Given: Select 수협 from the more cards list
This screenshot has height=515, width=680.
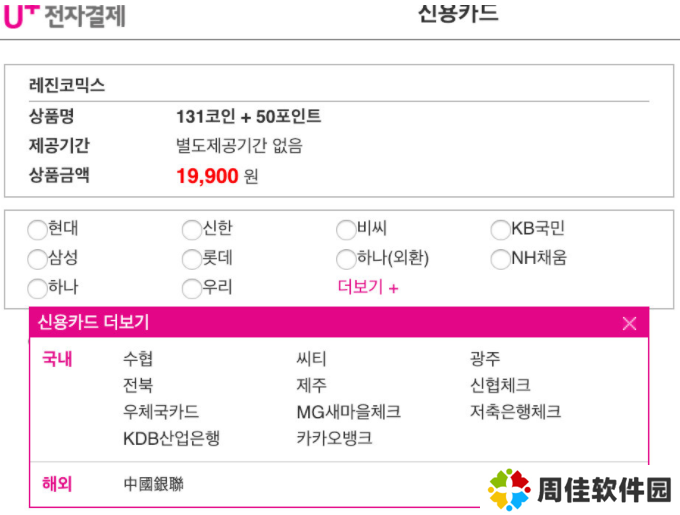Looking at the screenshot, I should pos(138,359).
